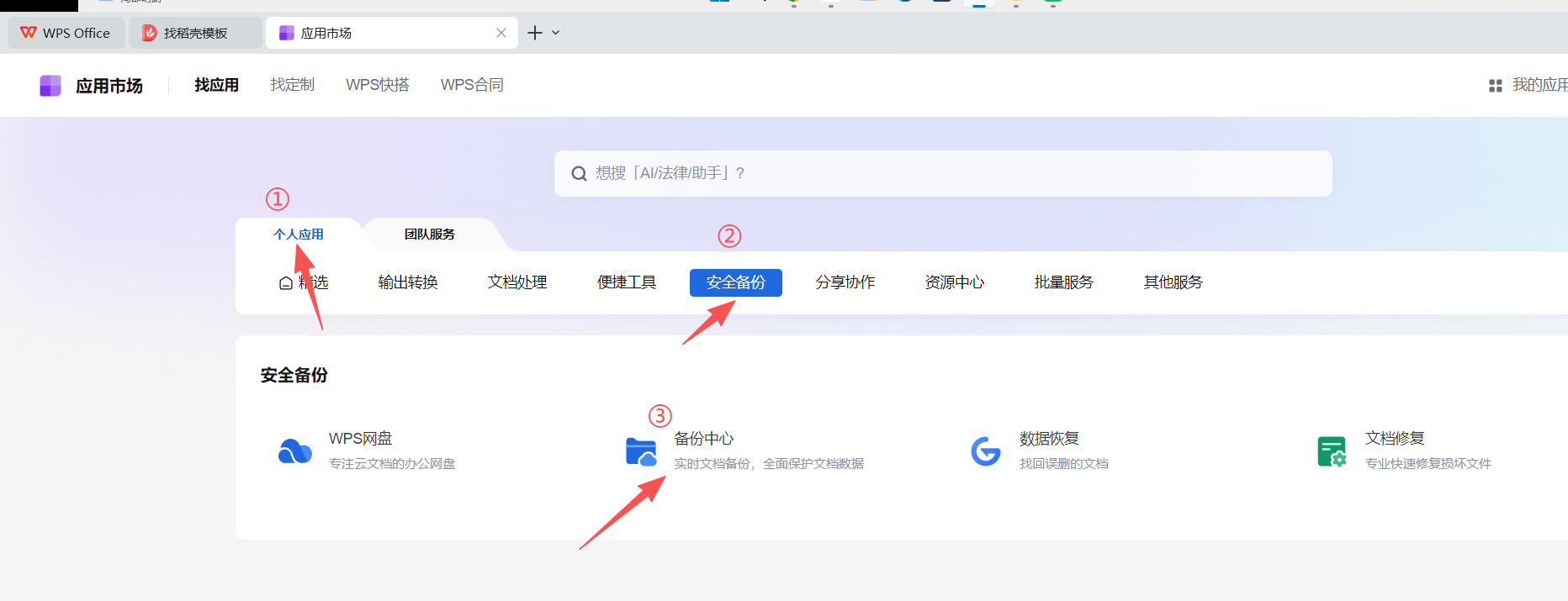Choose the 文档处理 category
Screen dimensions: 1568x601
pyautogui.click(x=517, y=282)
